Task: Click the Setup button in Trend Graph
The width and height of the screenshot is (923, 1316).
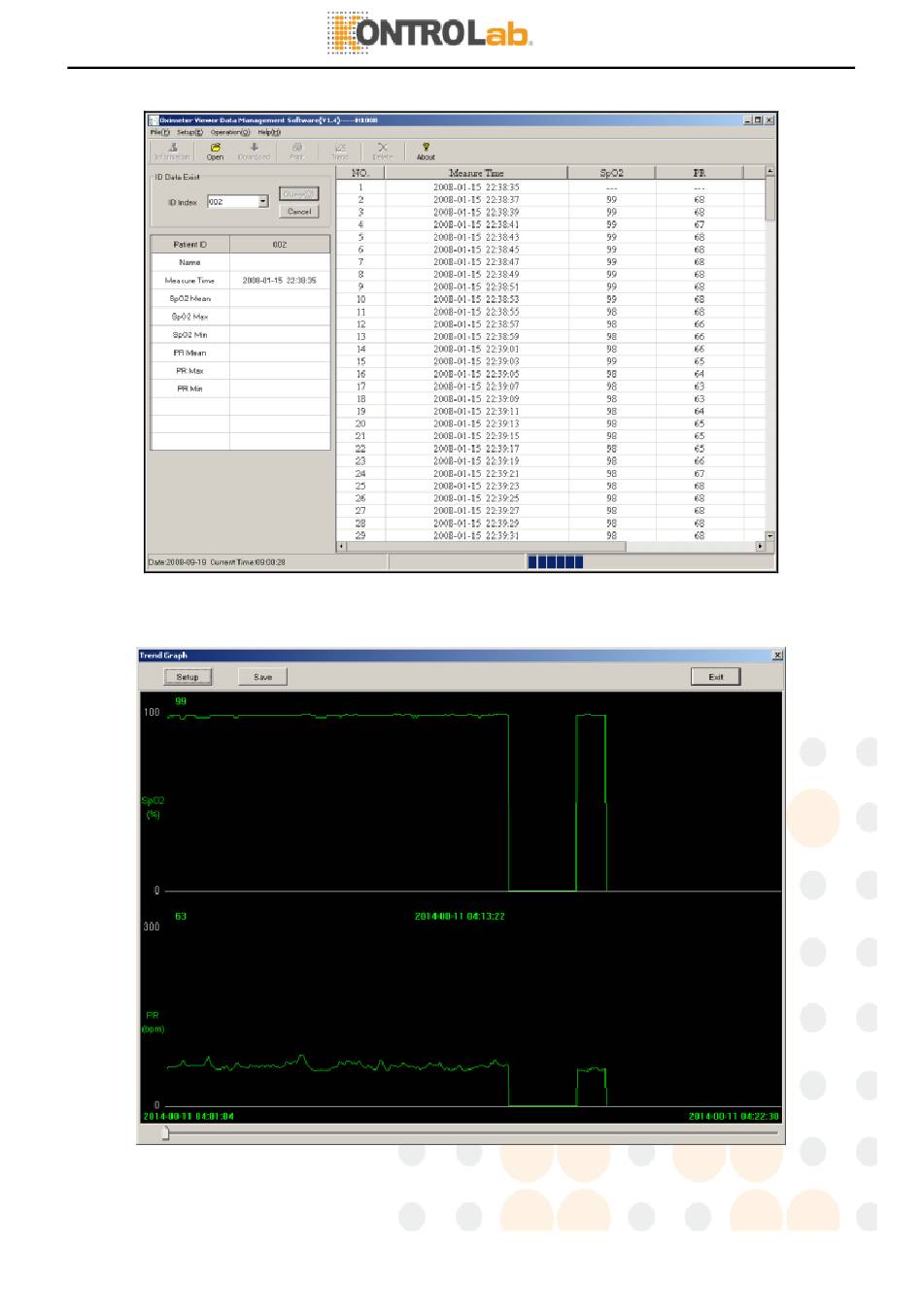Action: pos(188,677)
